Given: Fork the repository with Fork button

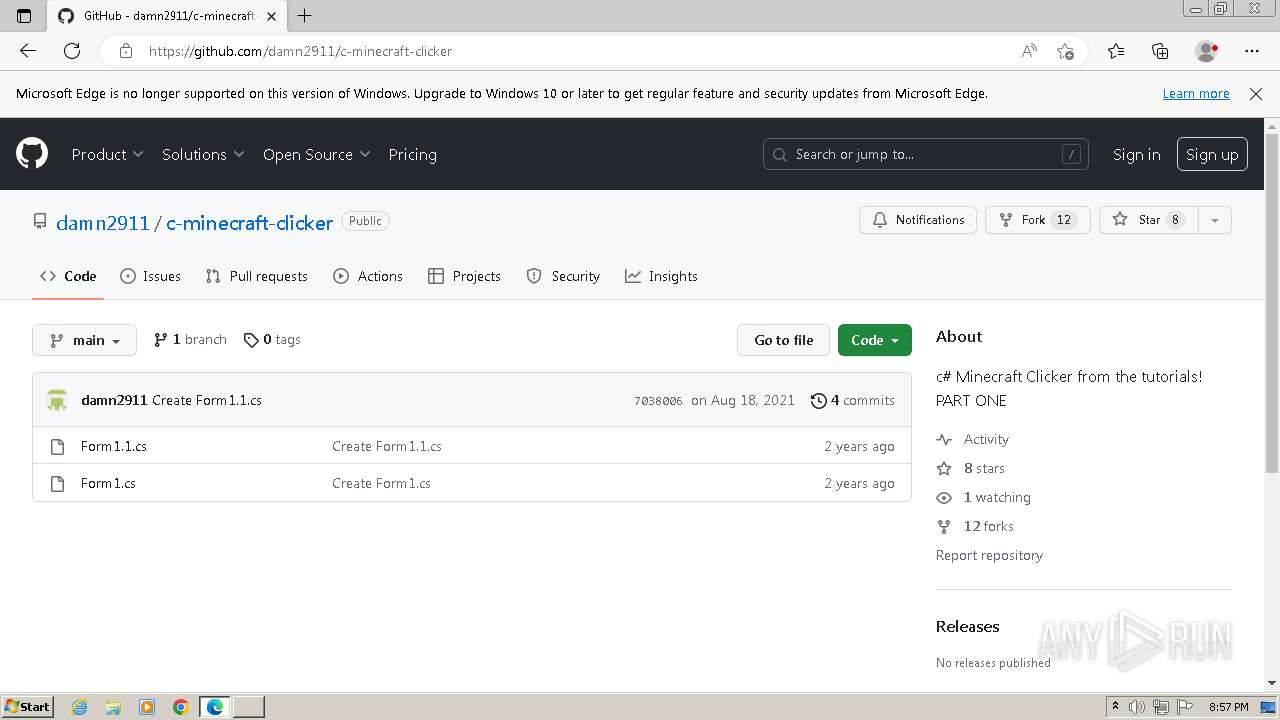Looking at the screenshot, I should point(1038,220).
